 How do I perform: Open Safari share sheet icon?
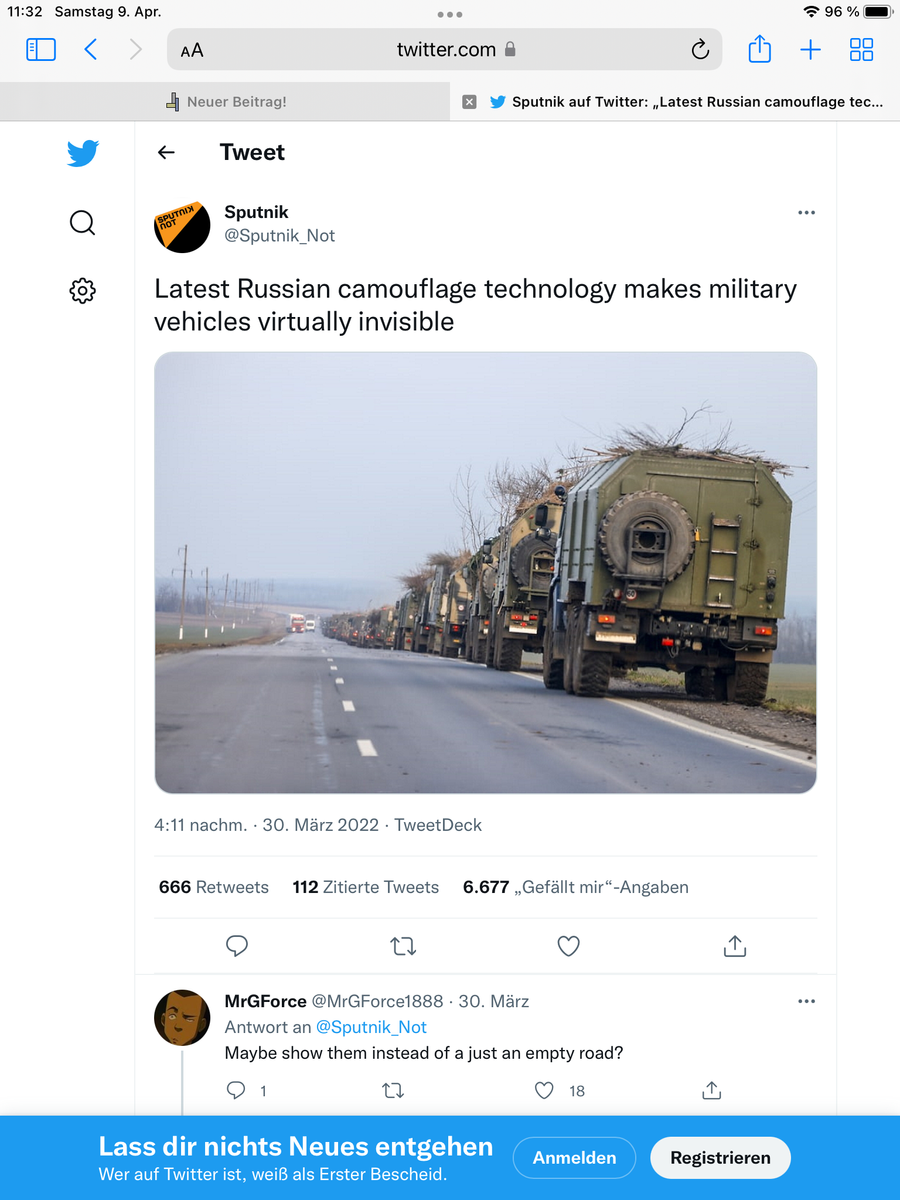760,49
